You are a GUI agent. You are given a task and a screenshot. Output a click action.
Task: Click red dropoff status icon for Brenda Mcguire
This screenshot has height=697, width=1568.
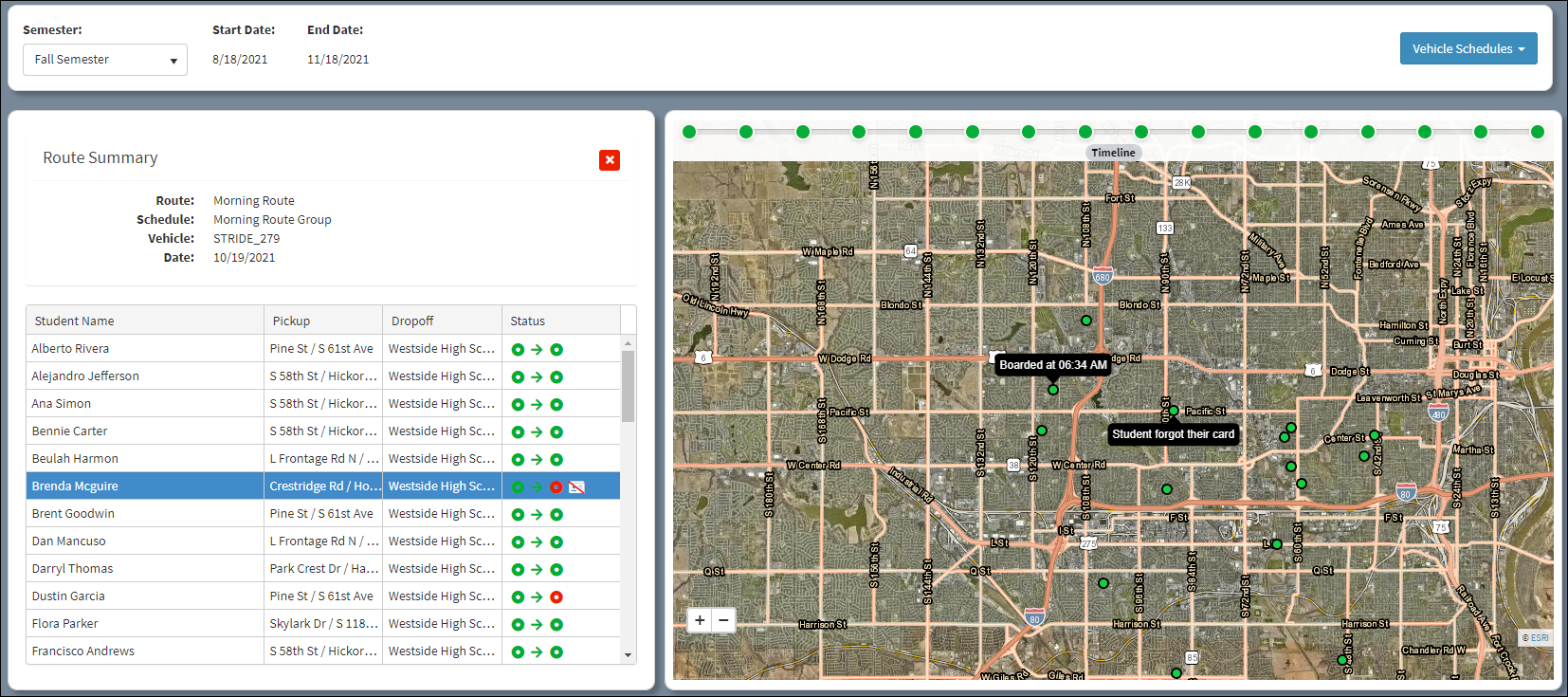pos(556,487)
